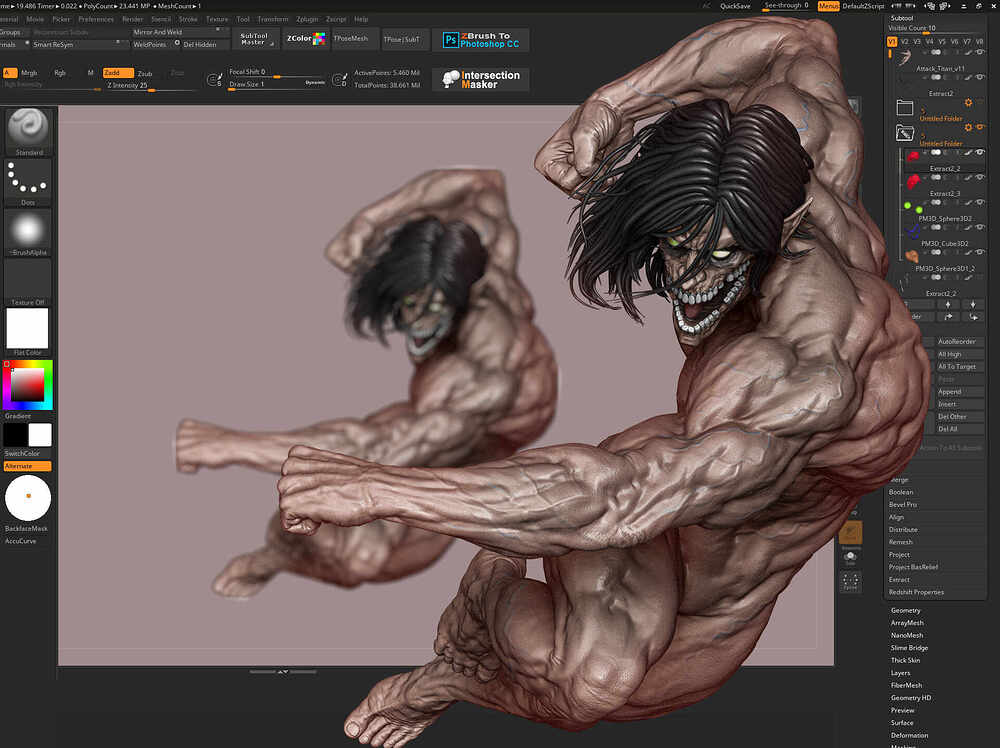1000x748 pixels.
Task: Select the PM3D_Sphere3D1_2 orange thumbnail
Action: [x=911, y=256]
